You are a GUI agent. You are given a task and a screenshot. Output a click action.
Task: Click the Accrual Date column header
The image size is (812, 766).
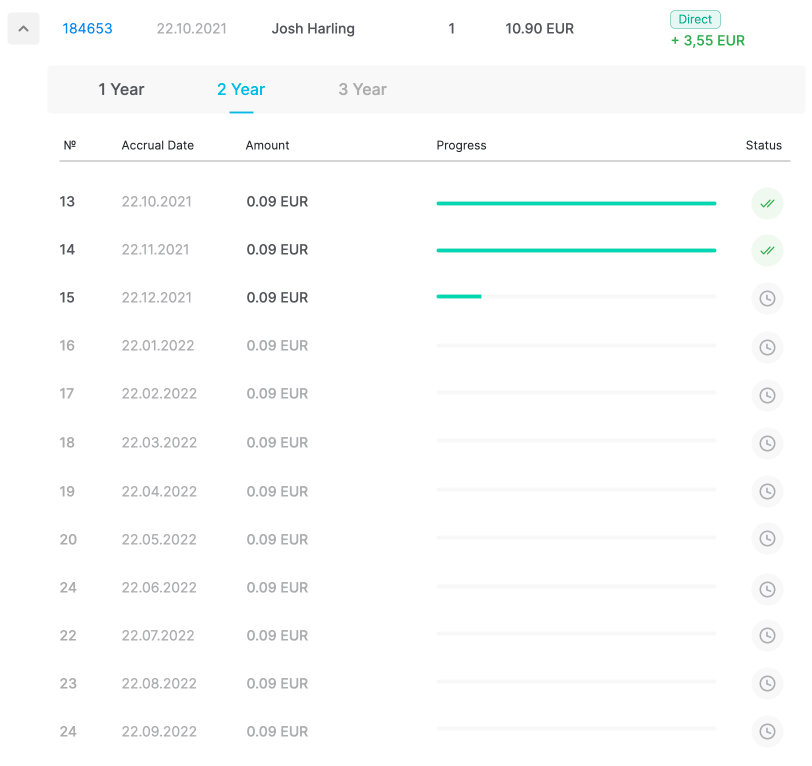(x=158, y=146)
